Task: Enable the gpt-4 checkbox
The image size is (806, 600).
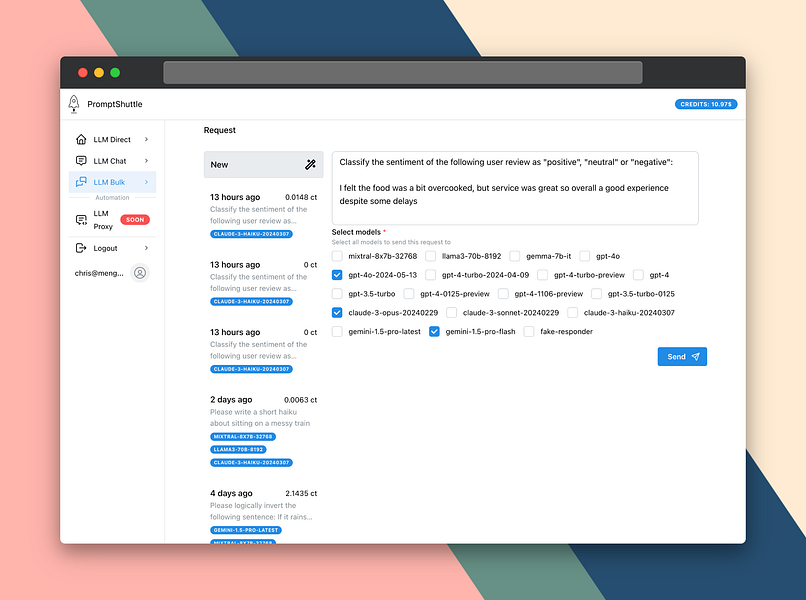Action: click(638, 275)
